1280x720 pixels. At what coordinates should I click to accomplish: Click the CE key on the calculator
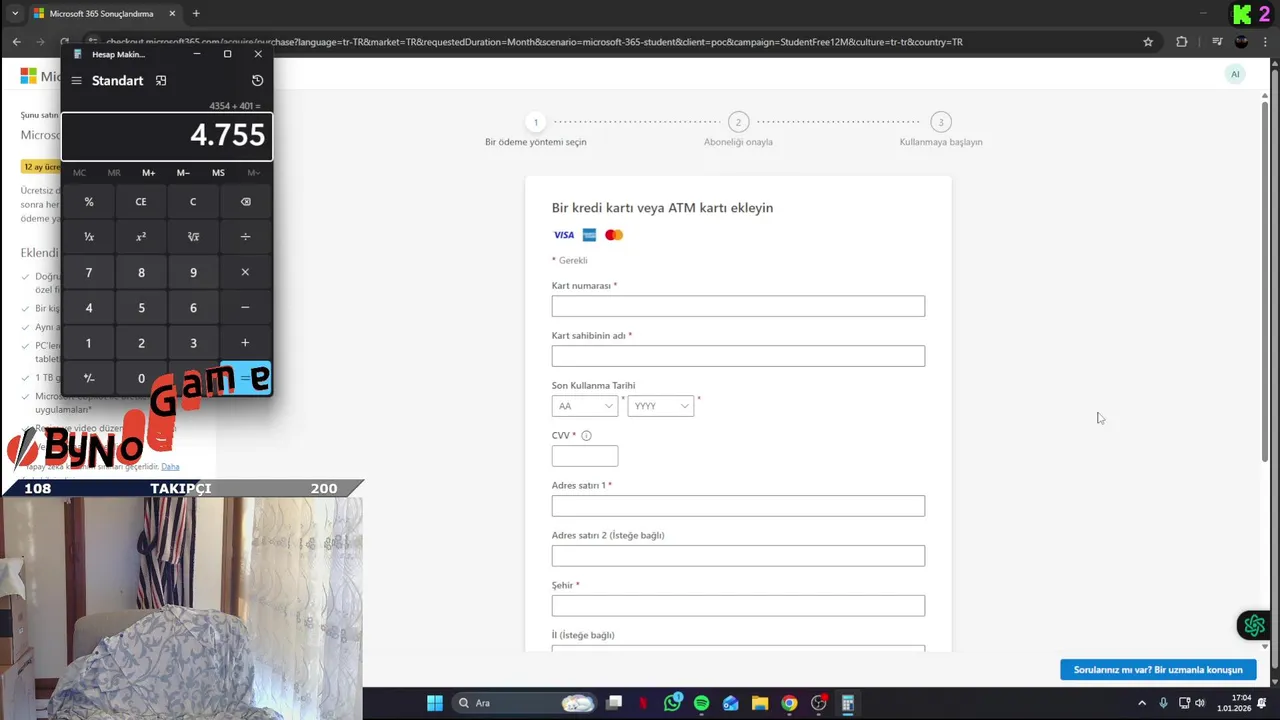pyautogui.click(x=141, y=202)
